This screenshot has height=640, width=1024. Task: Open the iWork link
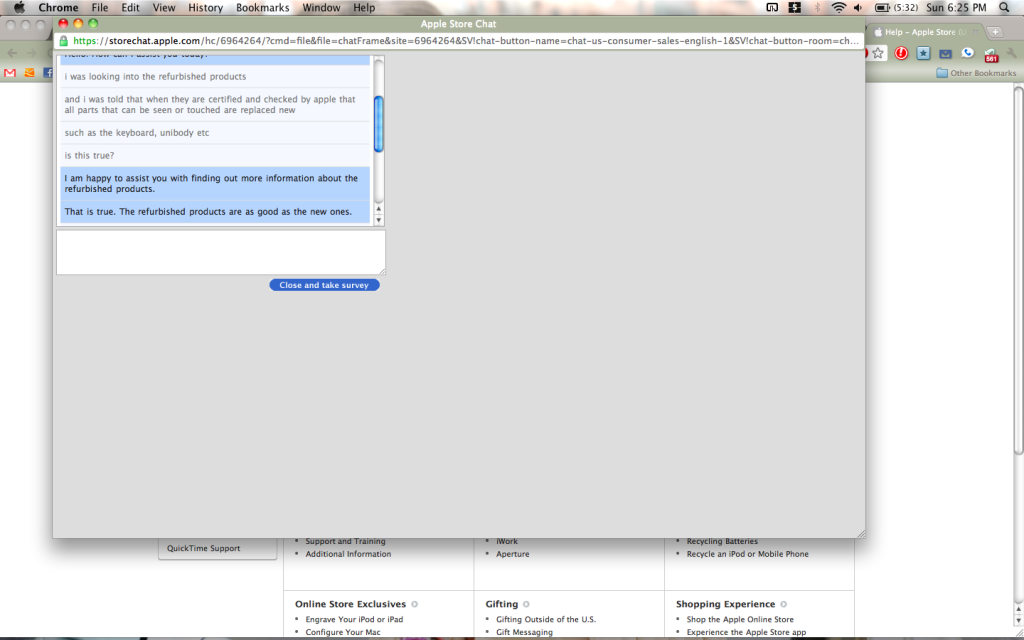tap(507, 541)
